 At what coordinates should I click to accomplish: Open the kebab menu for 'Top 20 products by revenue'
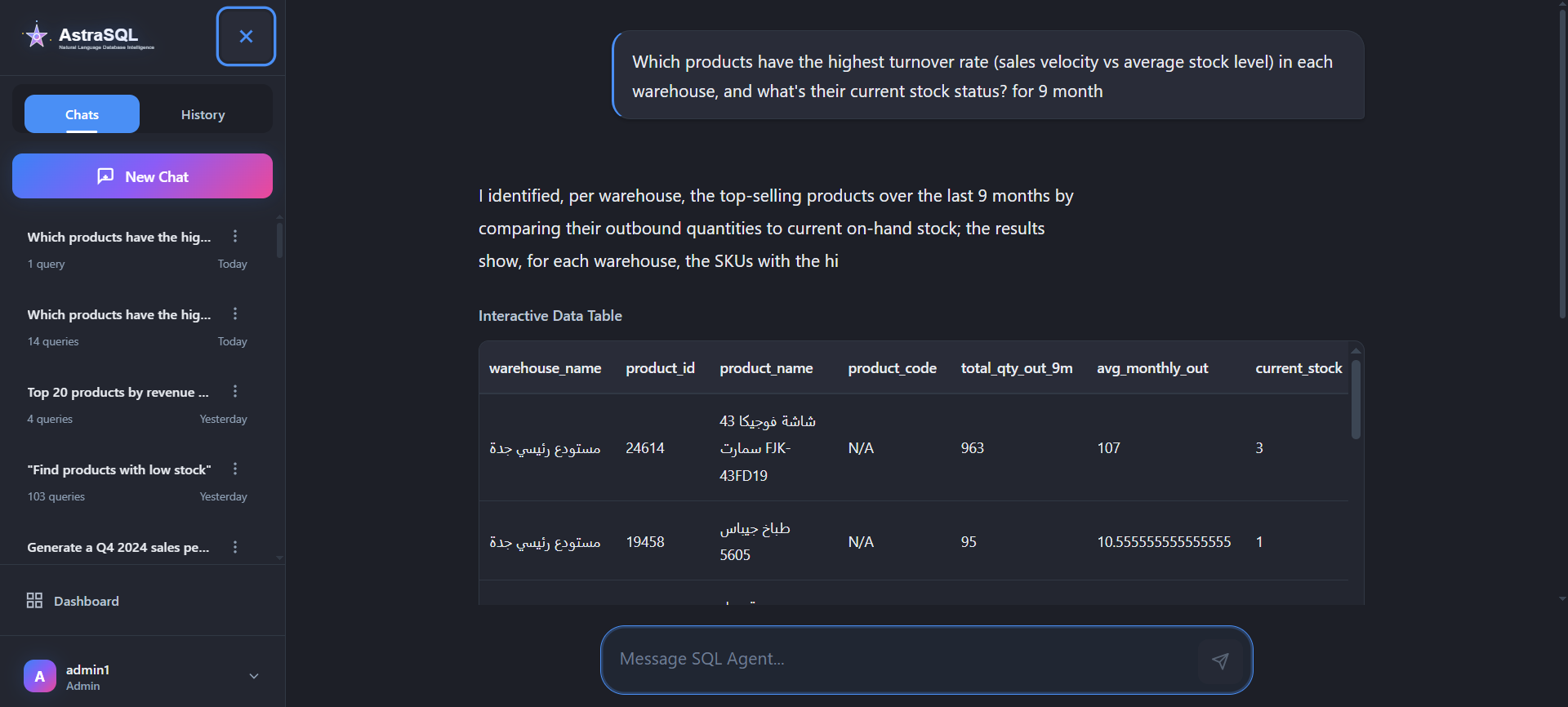point(235,392)
